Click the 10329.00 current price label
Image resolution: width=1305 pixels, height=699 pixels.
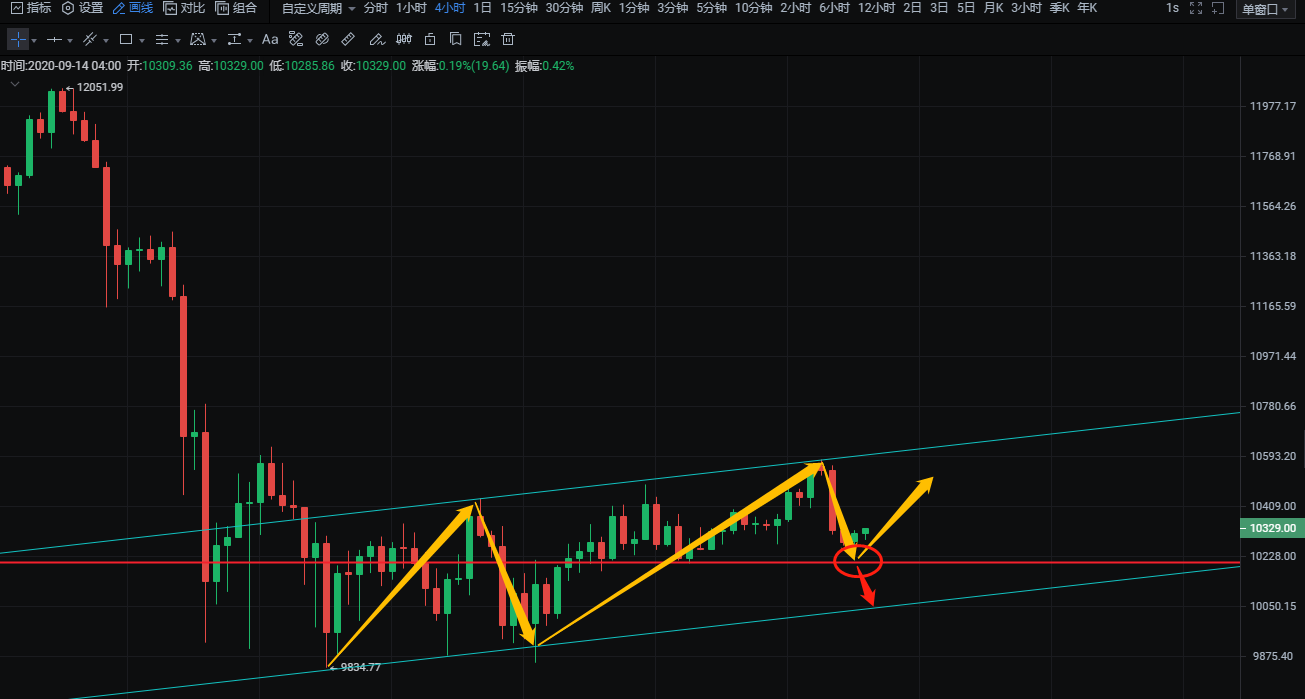point(1271,528)
